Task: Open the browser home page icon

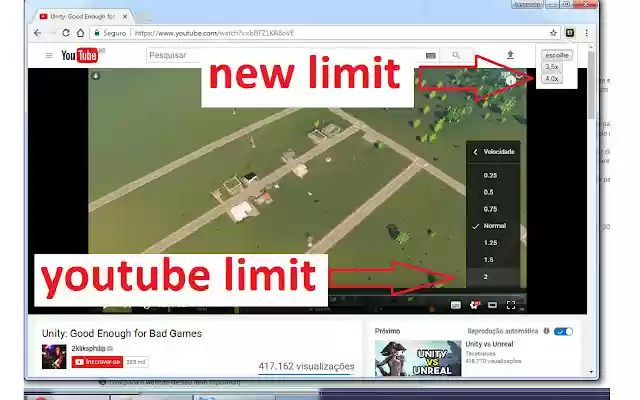Action: [x=80, y=33]
